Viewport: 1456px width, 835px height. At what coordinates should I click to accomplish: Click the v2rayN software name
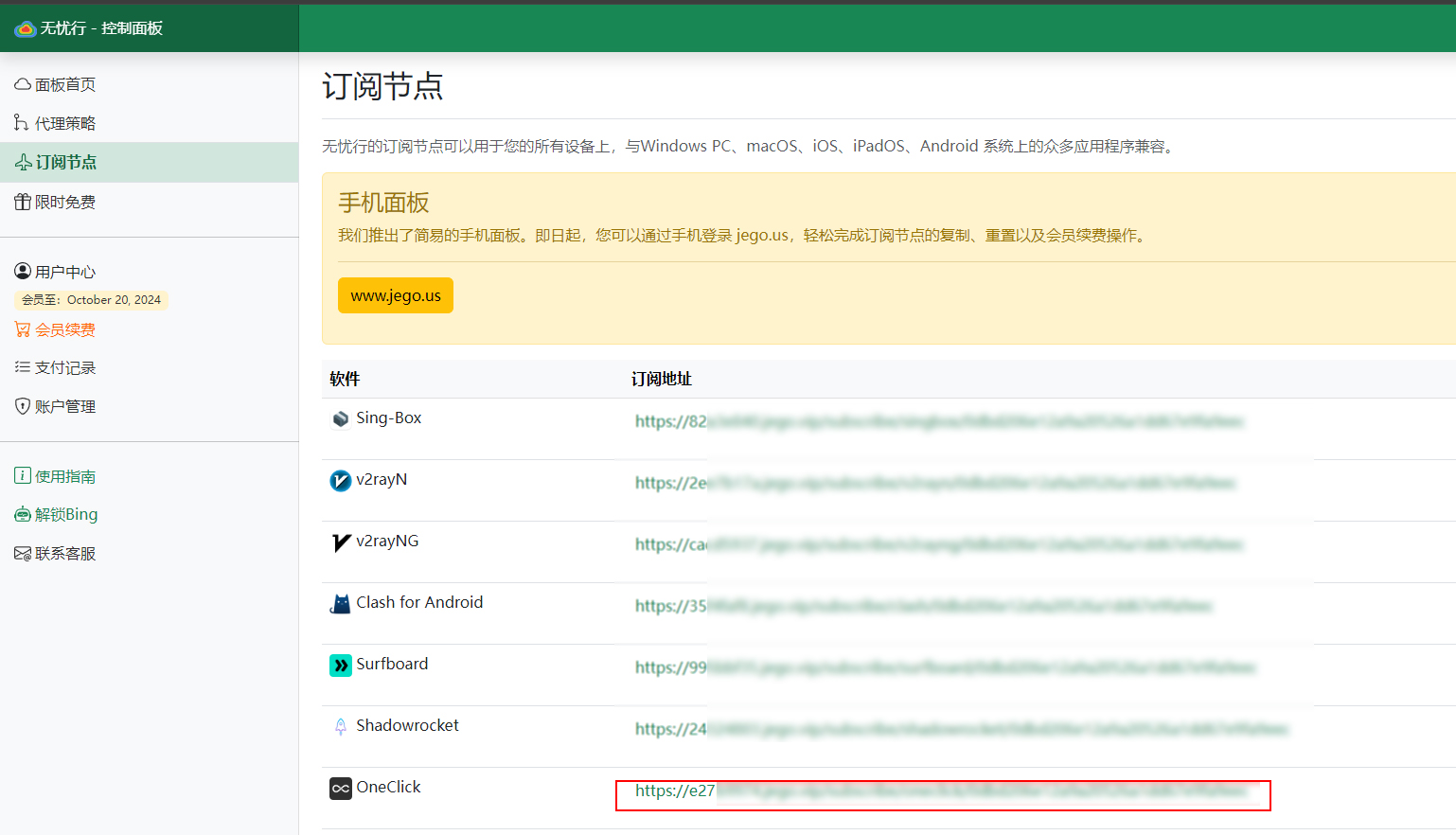click(x=382, y=479)
